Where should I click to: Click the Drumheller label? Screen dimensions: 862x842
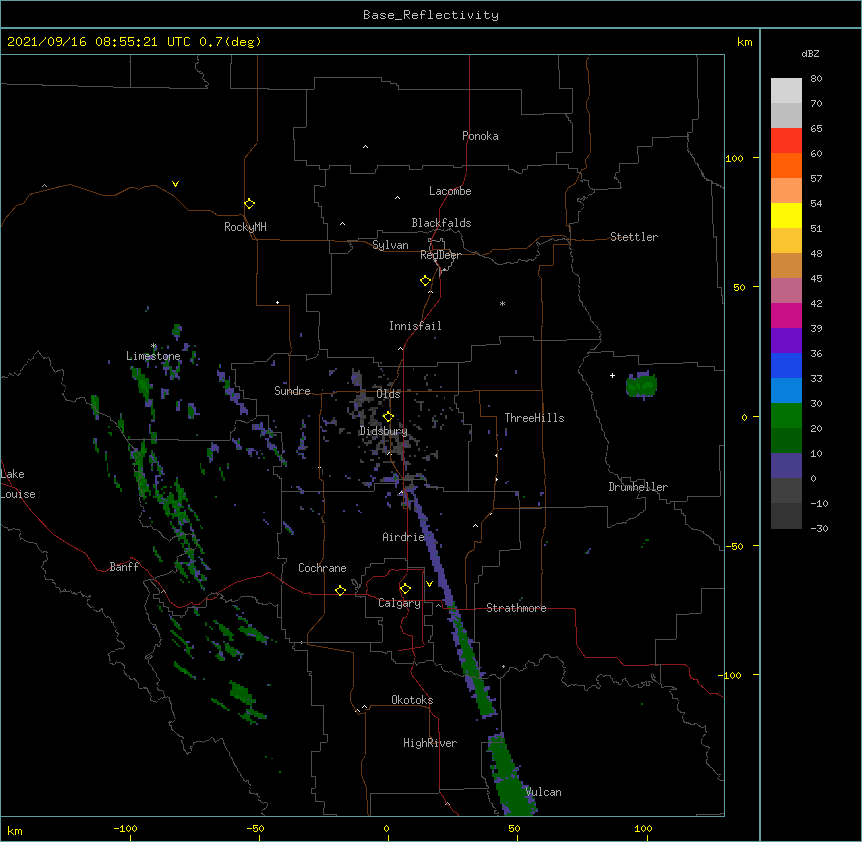pos(638,487)
